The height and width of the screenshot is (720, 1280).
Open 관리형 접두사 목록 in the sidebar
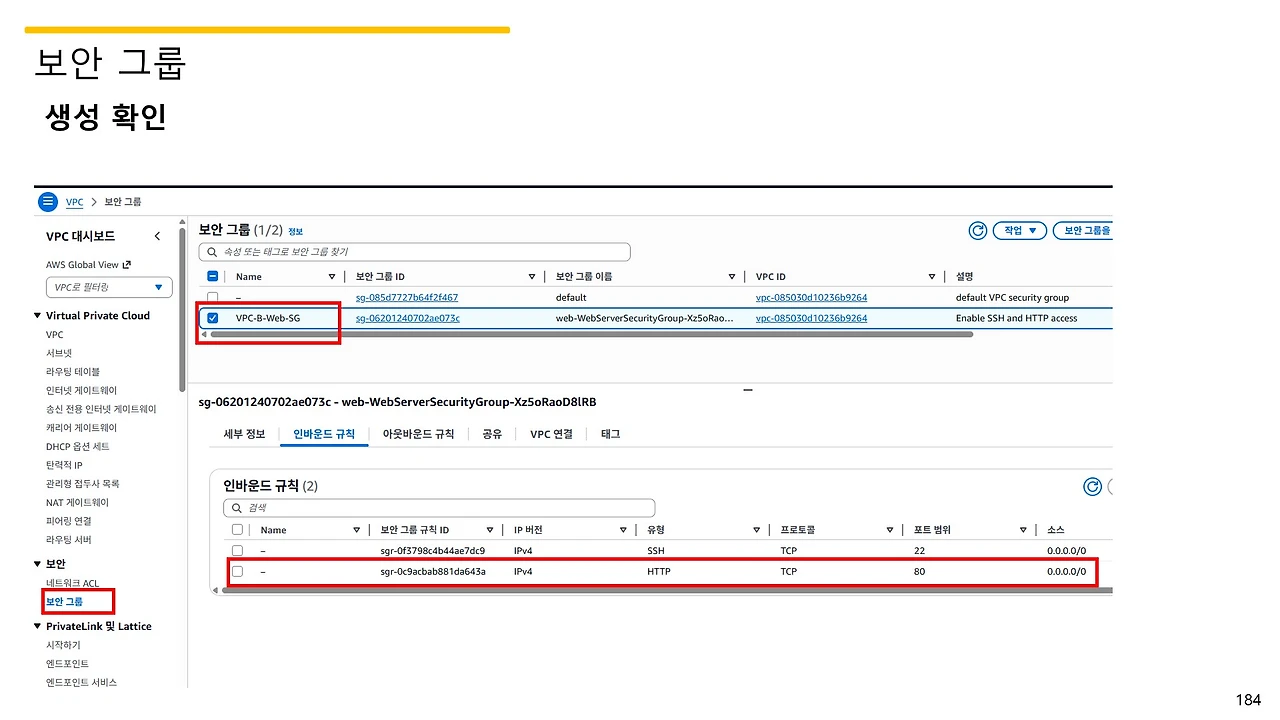83,484
